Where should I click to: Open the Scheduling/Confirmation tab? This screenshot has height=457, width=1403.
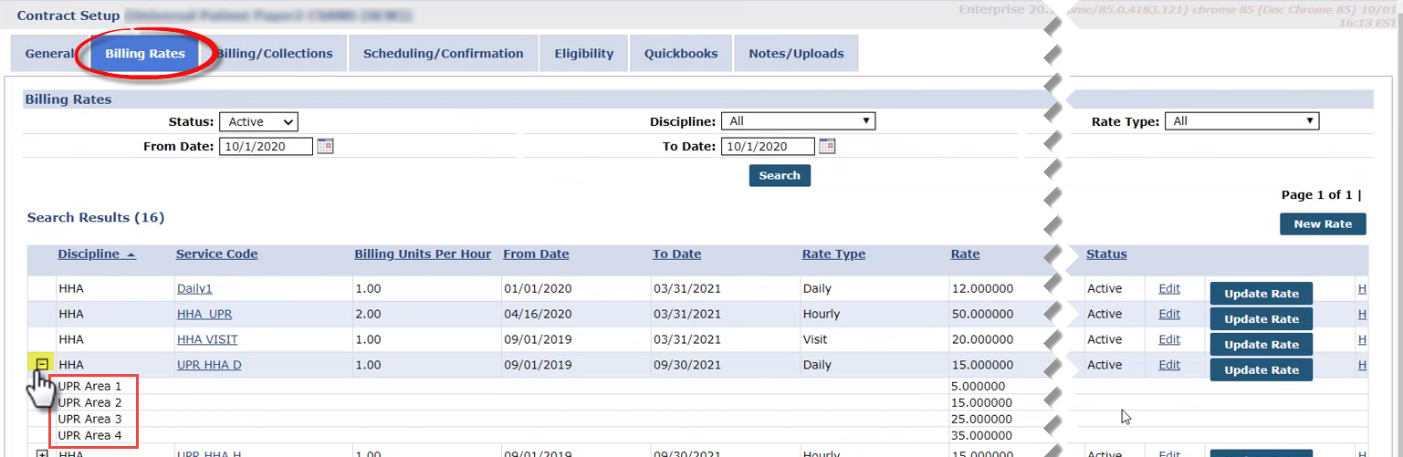[x=443, y=54]
